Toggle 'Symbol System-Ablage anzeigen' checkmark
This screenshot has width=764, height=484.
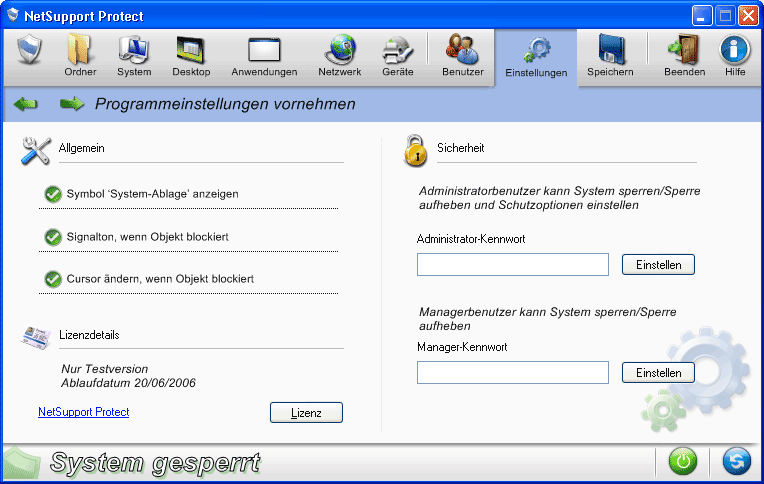pos(53,194)
